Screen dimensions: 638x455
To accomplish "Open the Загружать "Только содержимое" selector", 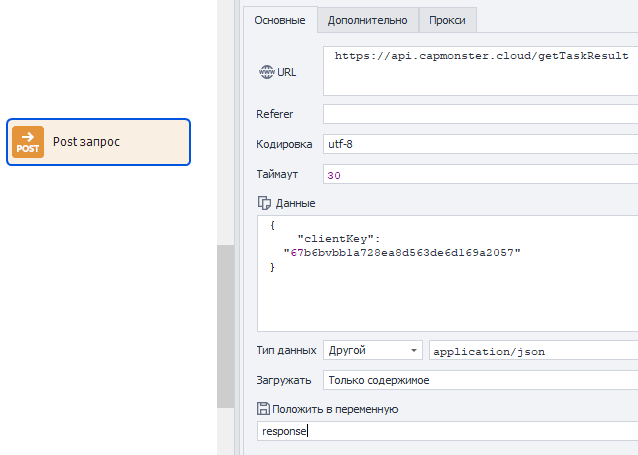I will [x=480, y=380].
